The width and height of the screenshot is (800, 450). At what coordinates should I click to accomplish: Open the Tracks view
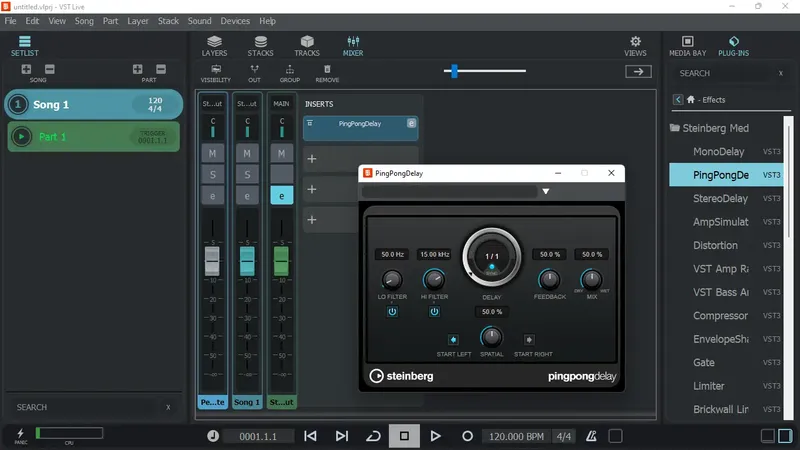coord(307,46)
